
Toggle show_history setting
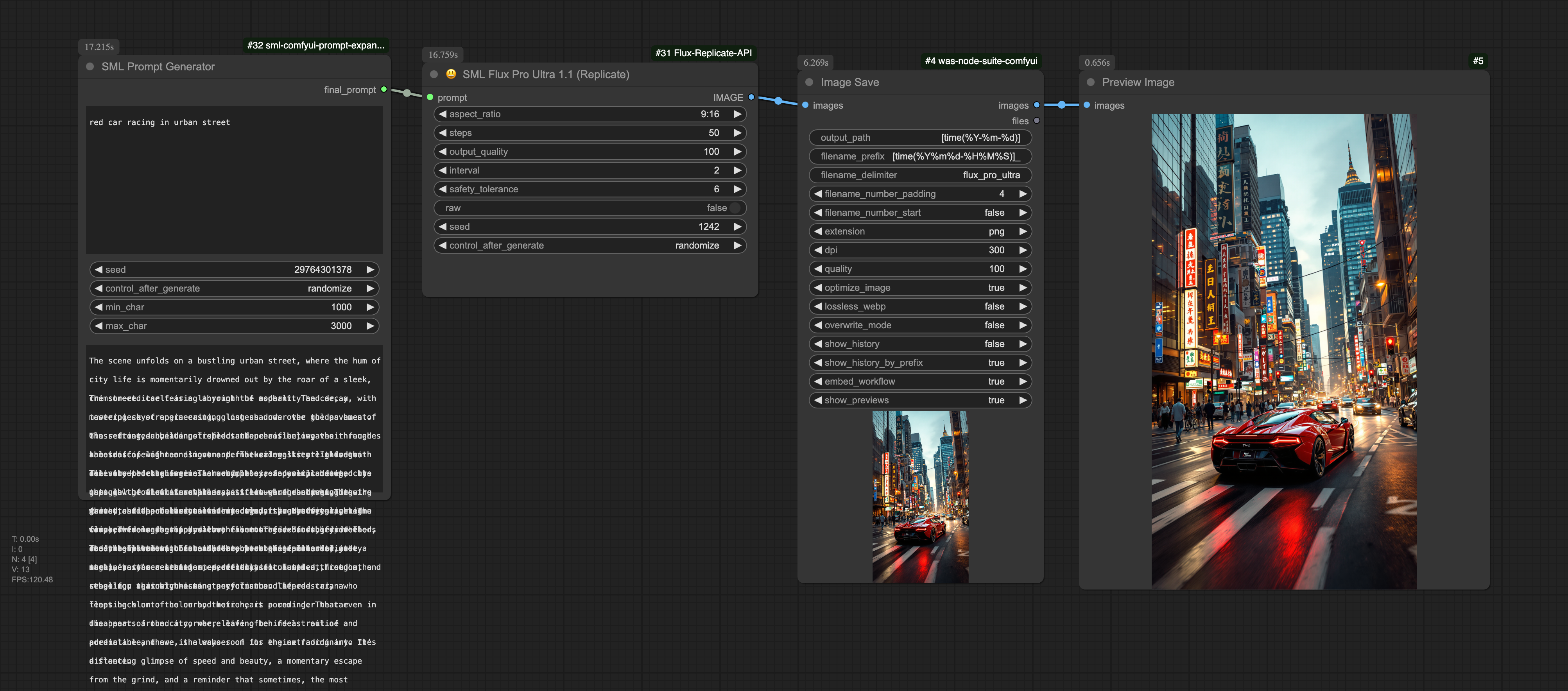point(920,344)
